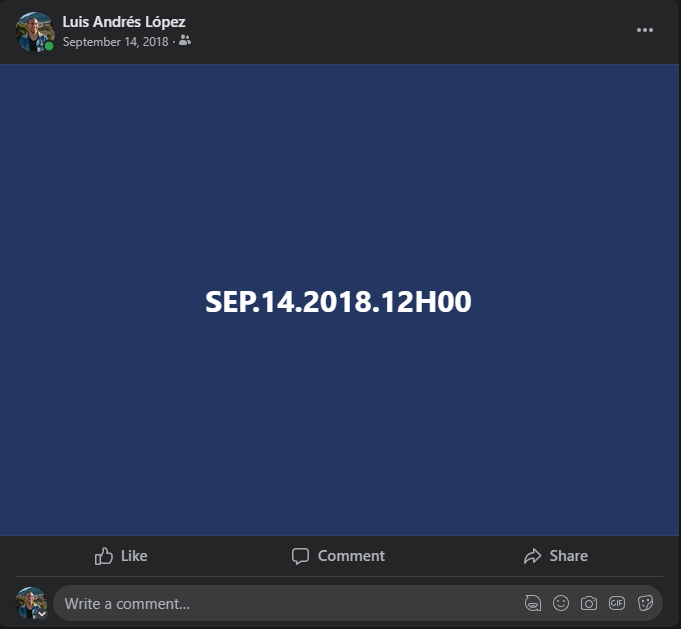The width and height of the screenshot is (681, 629).
Task: Open the sticker picker in comment box
Action: 645,603
